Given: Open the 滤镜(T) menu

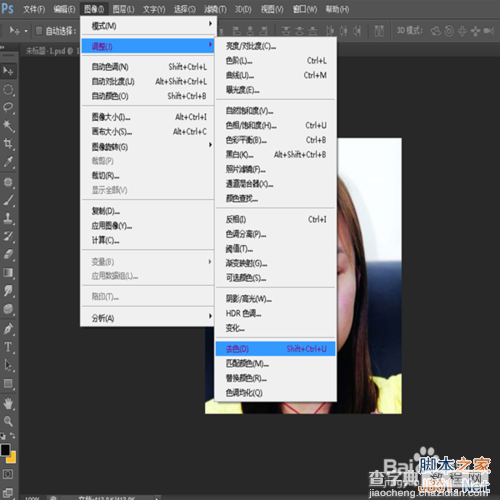Looking at the screenshot, I should click(215, 9).
